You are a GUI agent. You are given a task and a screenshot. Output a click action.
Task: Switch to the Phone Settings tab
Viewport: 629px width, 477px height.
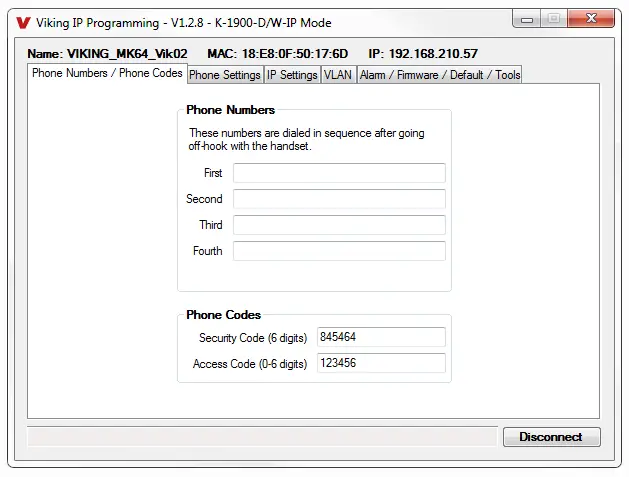(225, 75)
